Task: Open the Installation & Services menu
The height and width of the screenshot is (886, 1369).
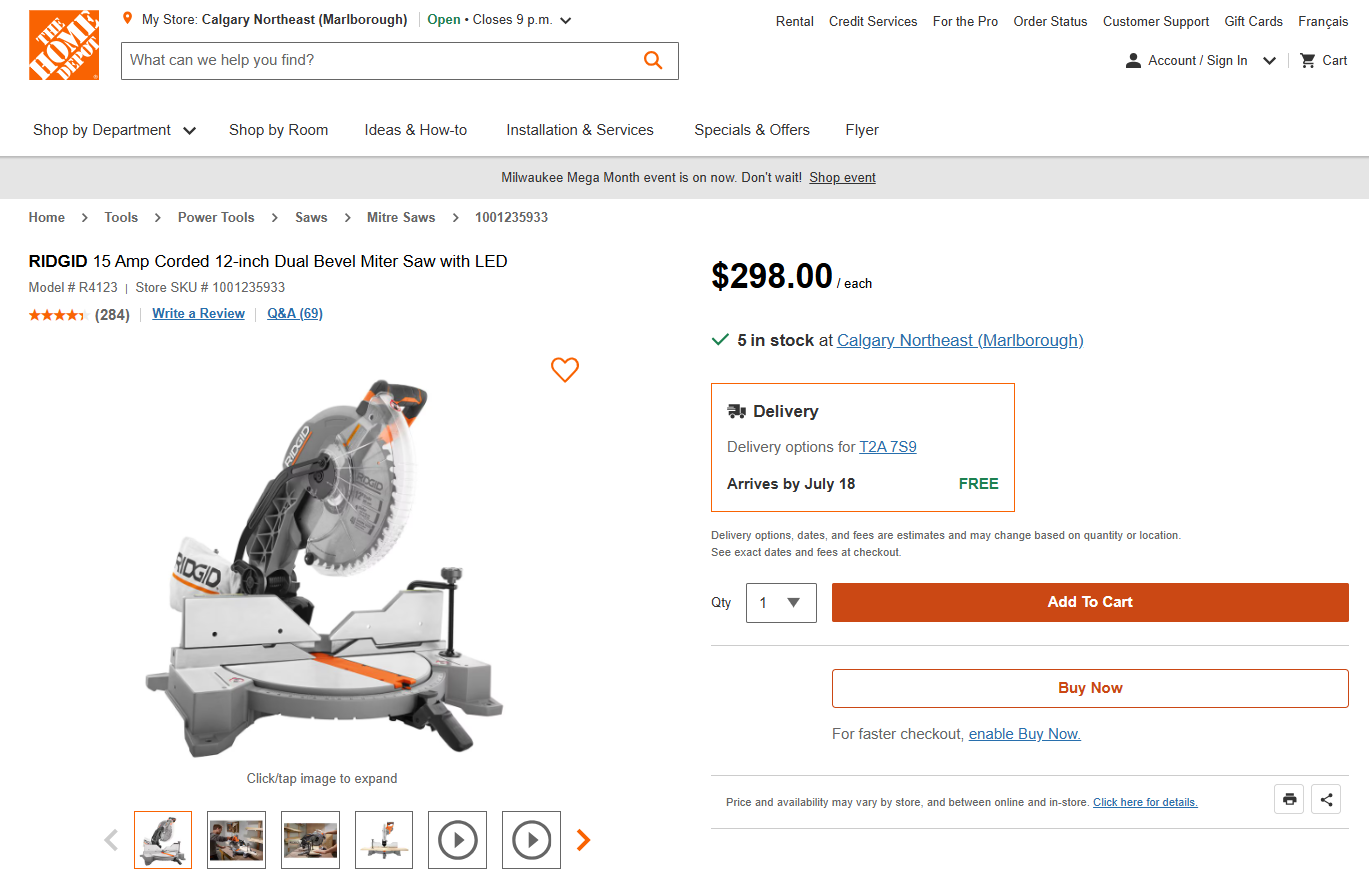Action: click(x=580, y=130)
